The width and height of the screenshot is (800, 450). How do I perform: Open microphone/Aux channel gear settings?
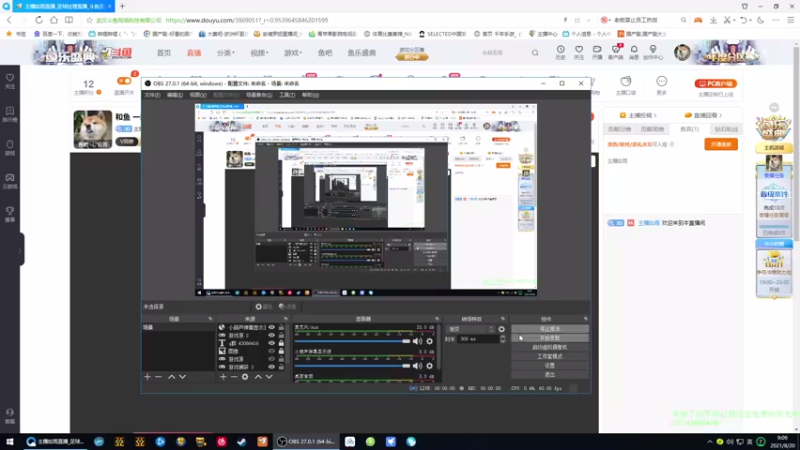point(430,341)
